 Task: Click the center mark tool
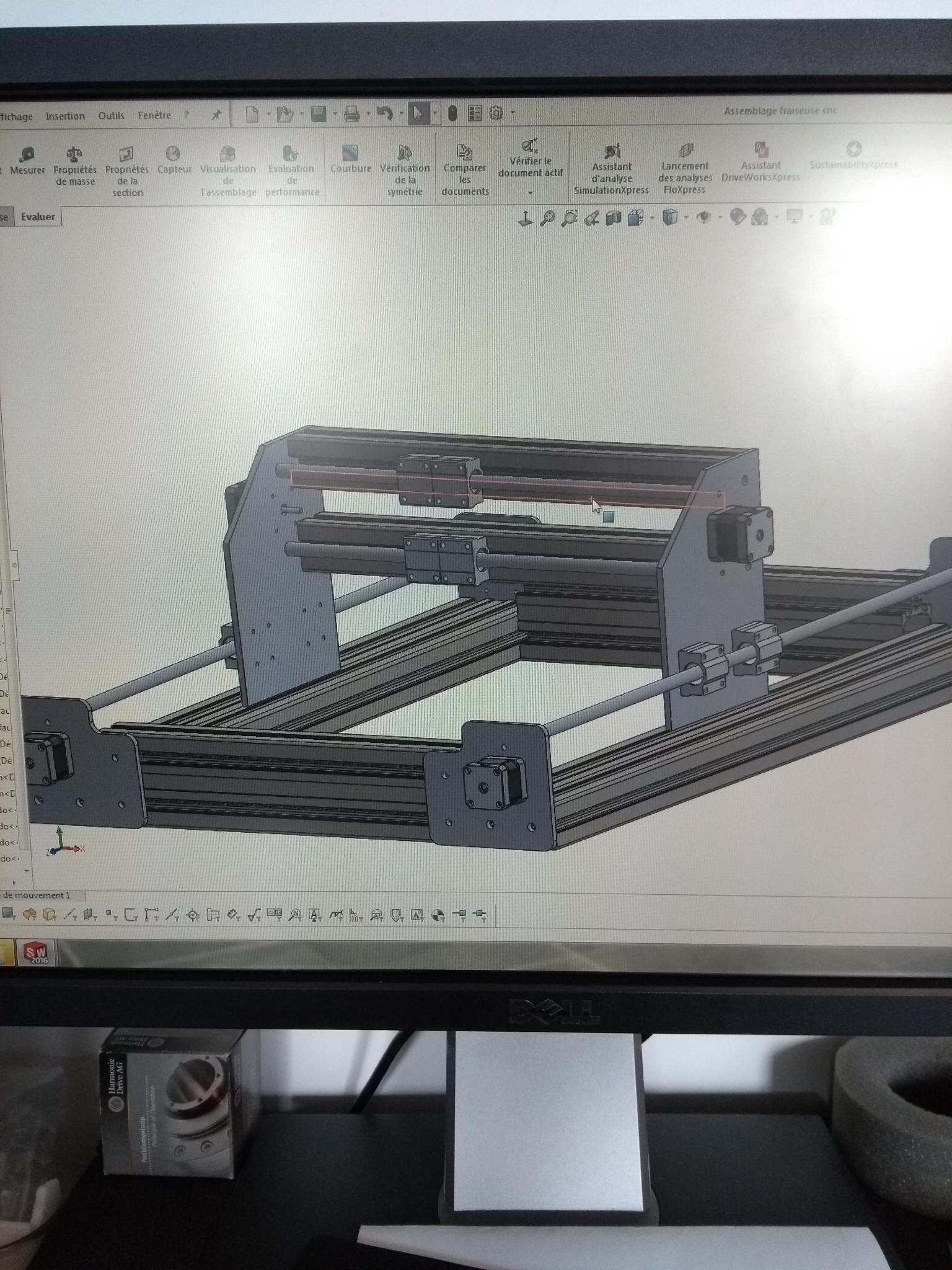193,915
